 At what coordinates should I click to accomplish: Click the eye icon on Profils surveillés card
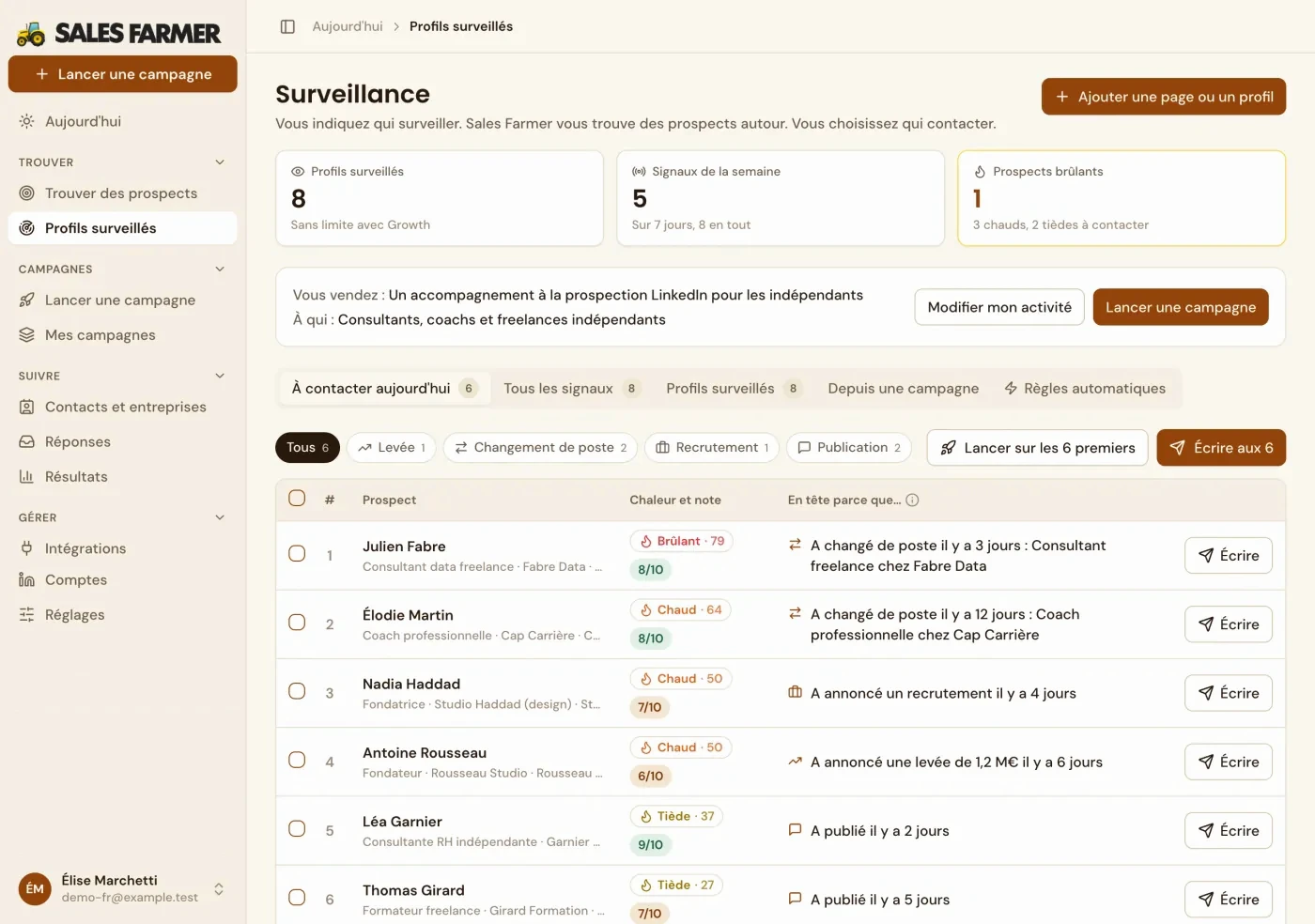pos(298,172)
